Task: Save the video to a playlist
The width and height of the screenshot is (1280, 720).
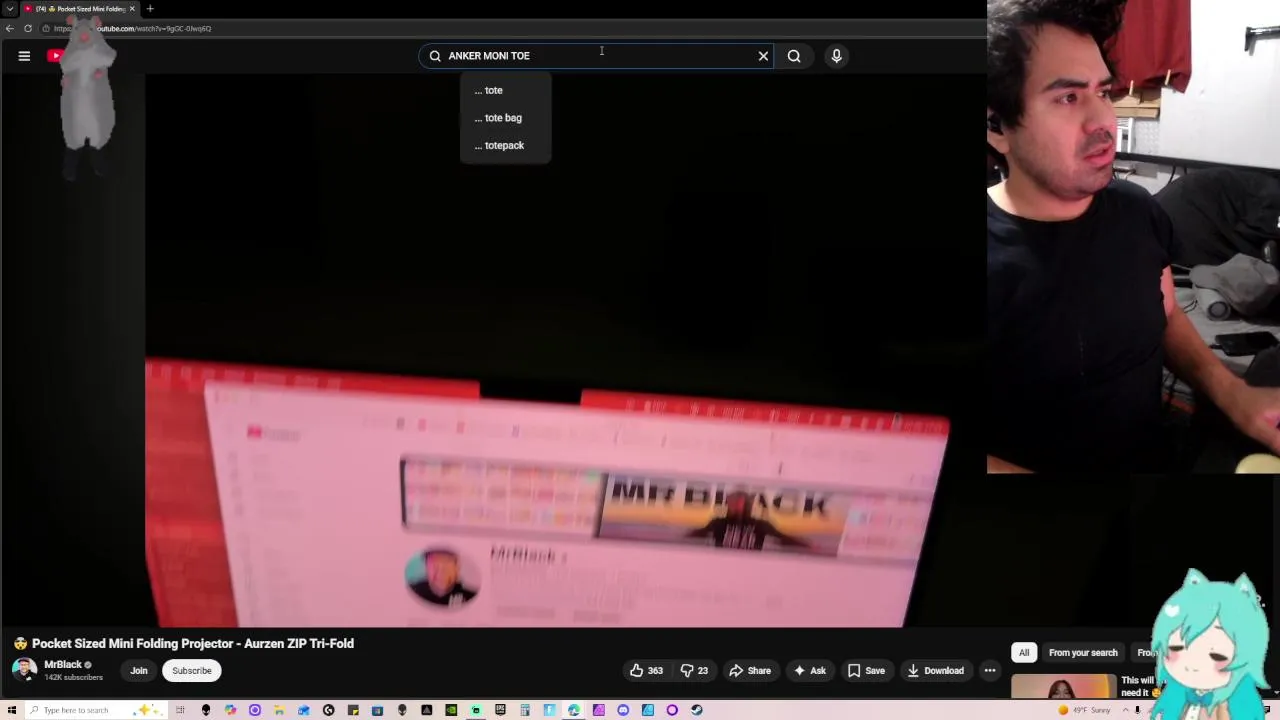Action: tap(866, 671)
